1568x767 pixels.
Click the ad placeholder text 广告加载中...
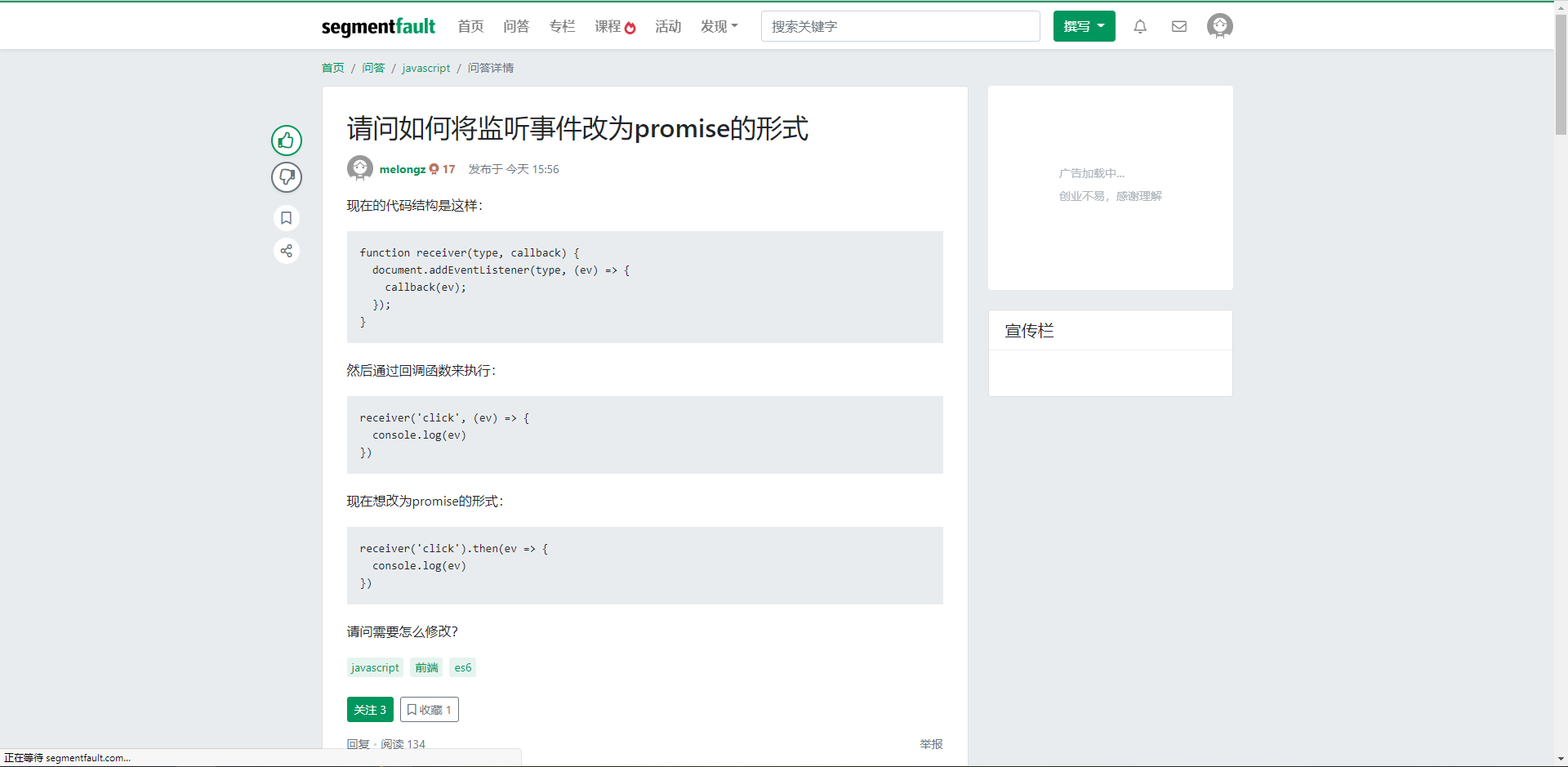(x=1092, y=173)
